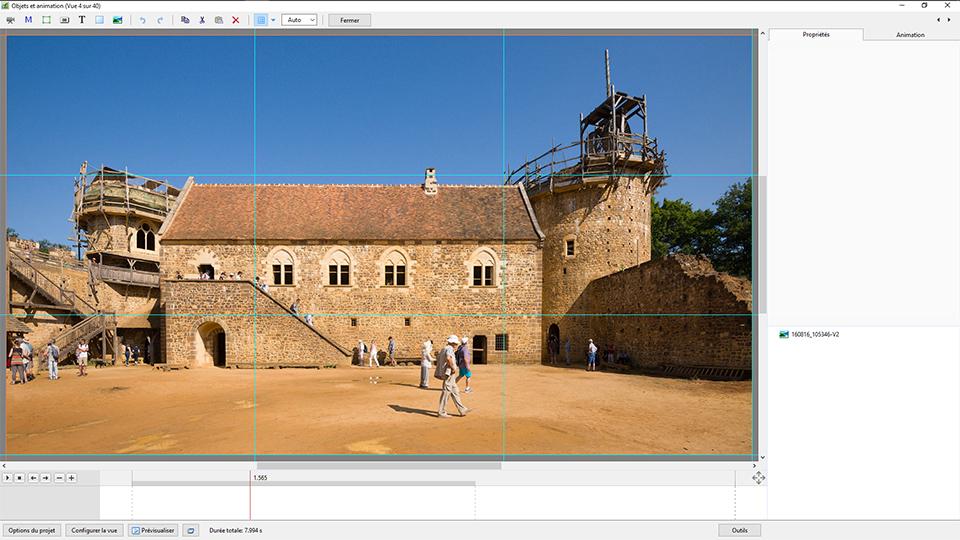Remove a keyframe with the minus button
The height and width of the screenshot is (540, 960).
(x=59, y=478)
